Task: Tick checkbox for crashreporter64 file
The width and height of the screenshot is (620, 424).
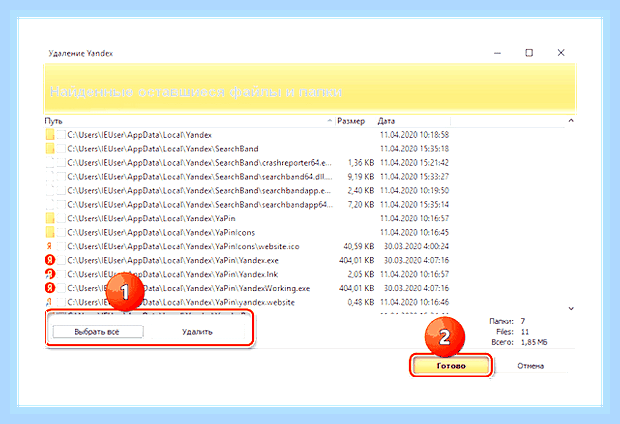Action: click(61, 163)
